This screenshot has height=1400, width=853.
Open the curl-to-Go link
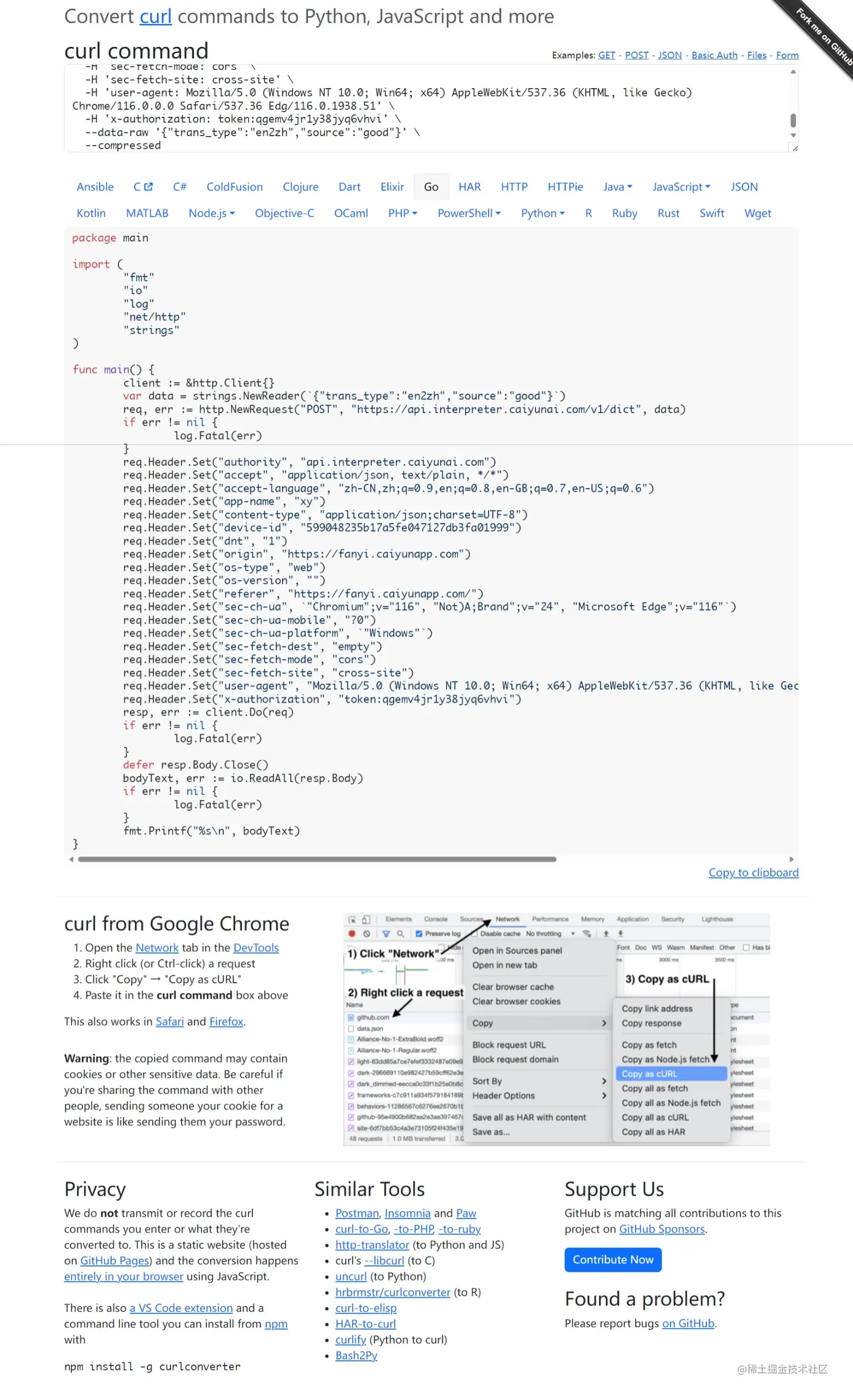point(362,1228)
